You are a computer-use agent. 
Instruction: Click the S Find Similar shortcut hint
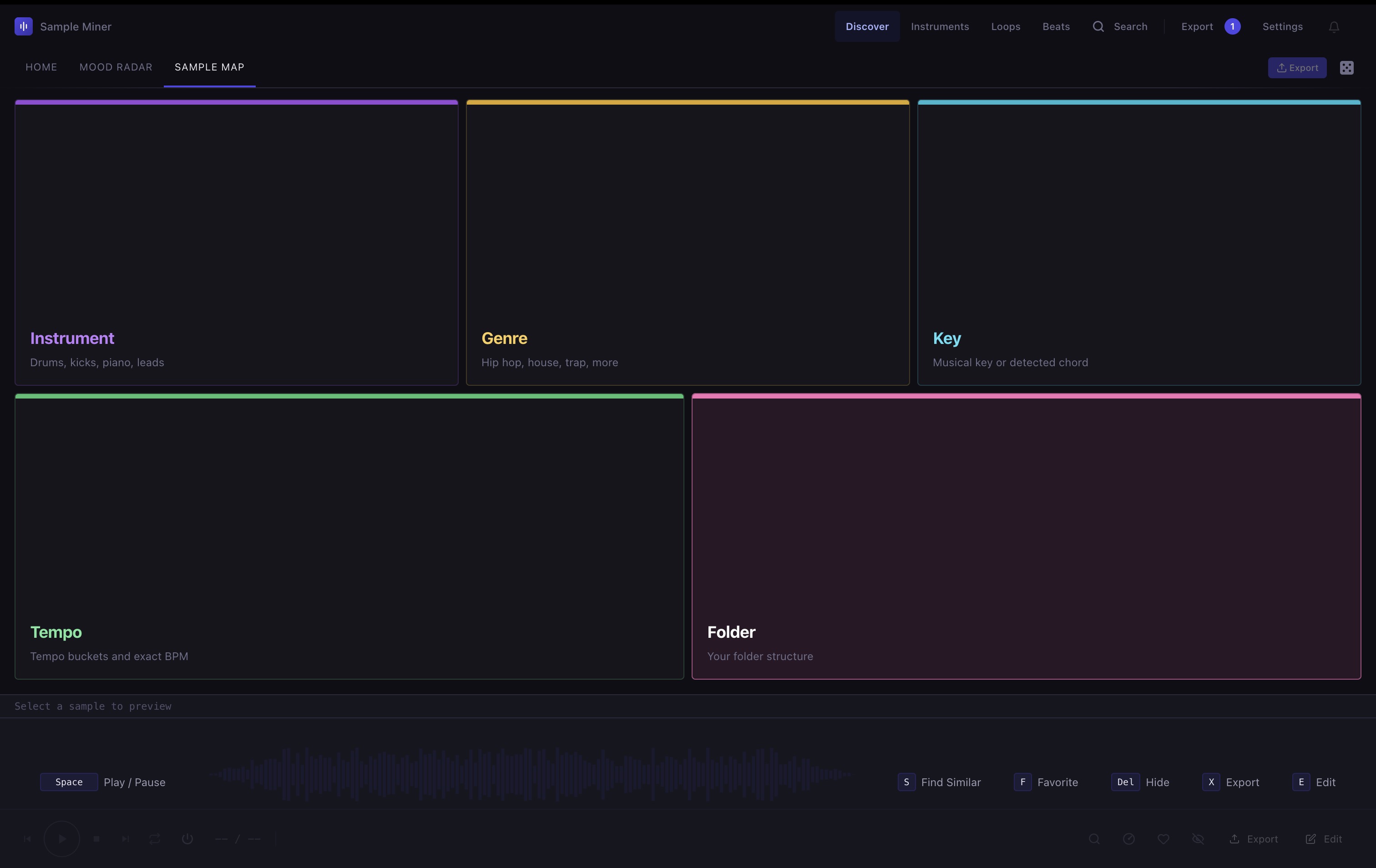coord(939,782)
